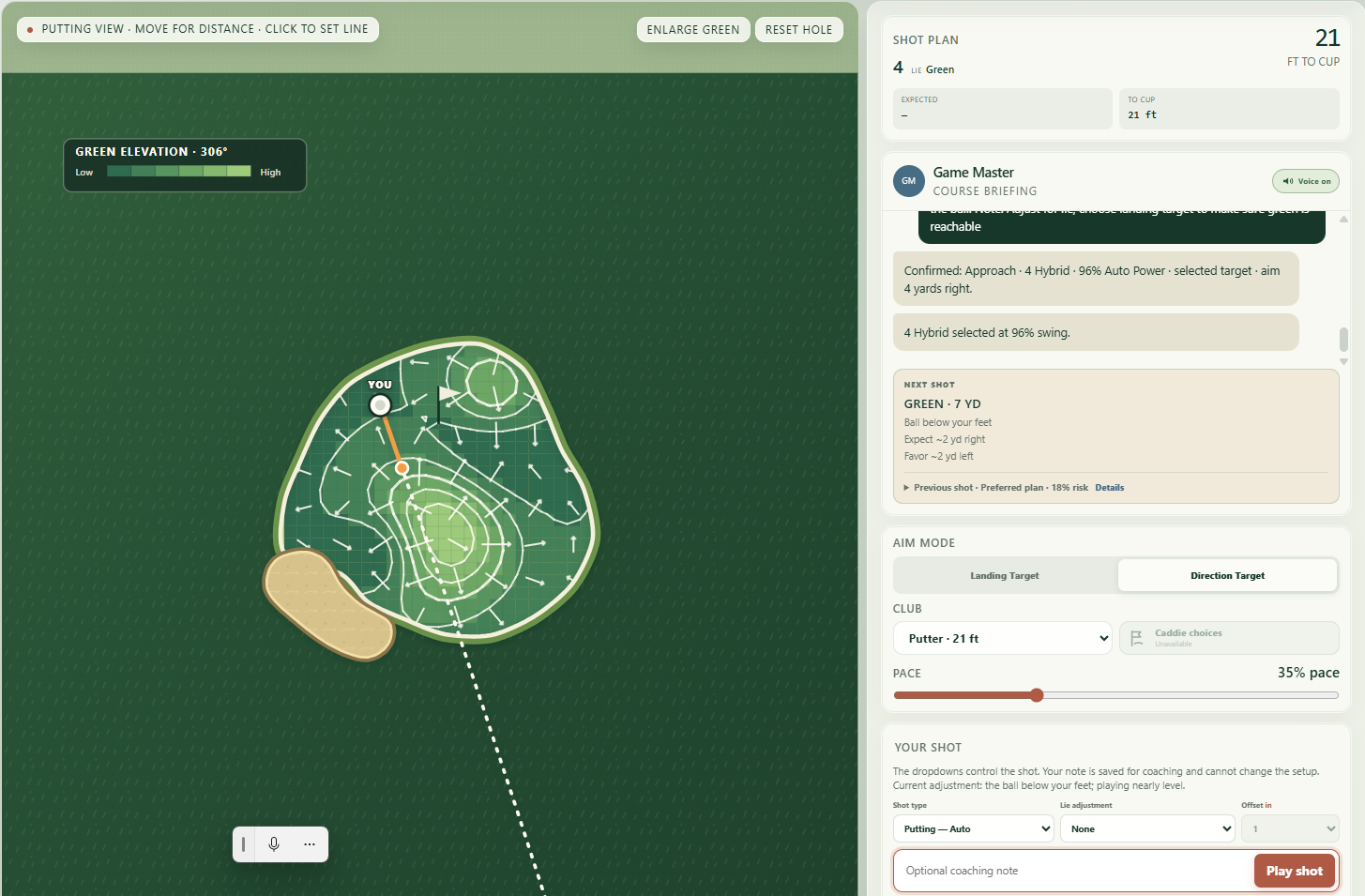This screenshot has height=896, width=1365.
Task: Click the microphone icon in floating toolbar
Action: click(x=274, y=844)
